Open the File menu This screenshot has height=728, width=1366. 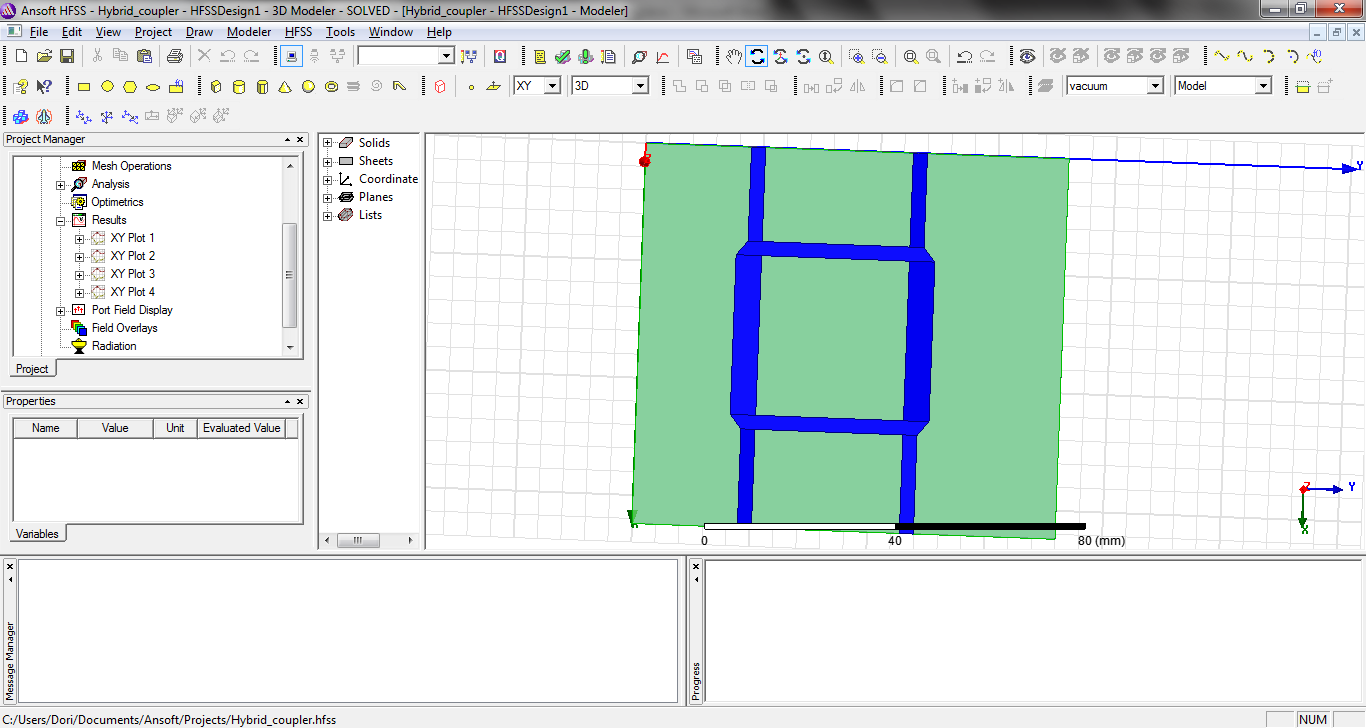coord(39,32)
